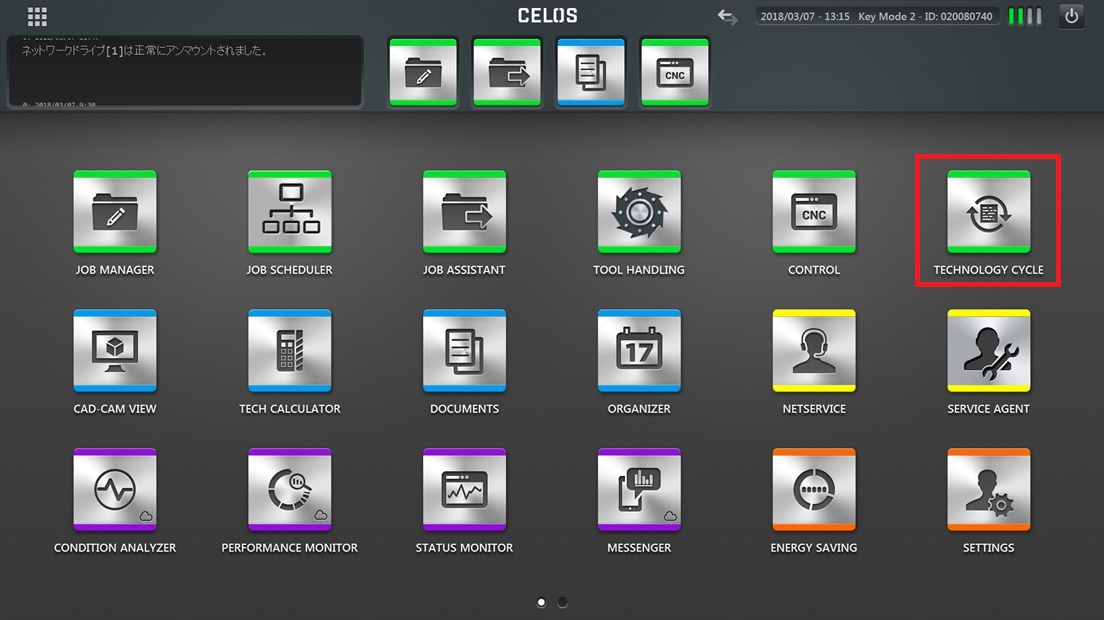Click the green status bars indicator
The image size is (1104, 620).
coord(1025,16)
